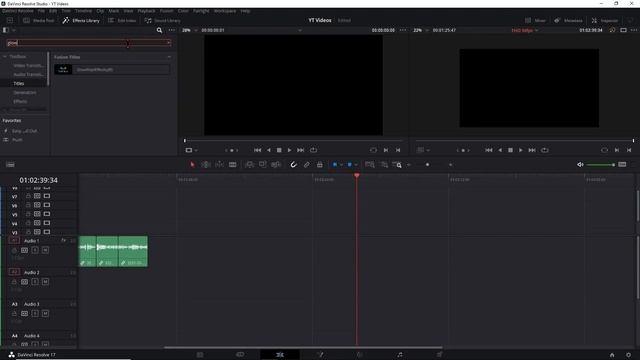Jump to first frame in timeline viewer
This screenshot has width=640, height=360.
488,150
